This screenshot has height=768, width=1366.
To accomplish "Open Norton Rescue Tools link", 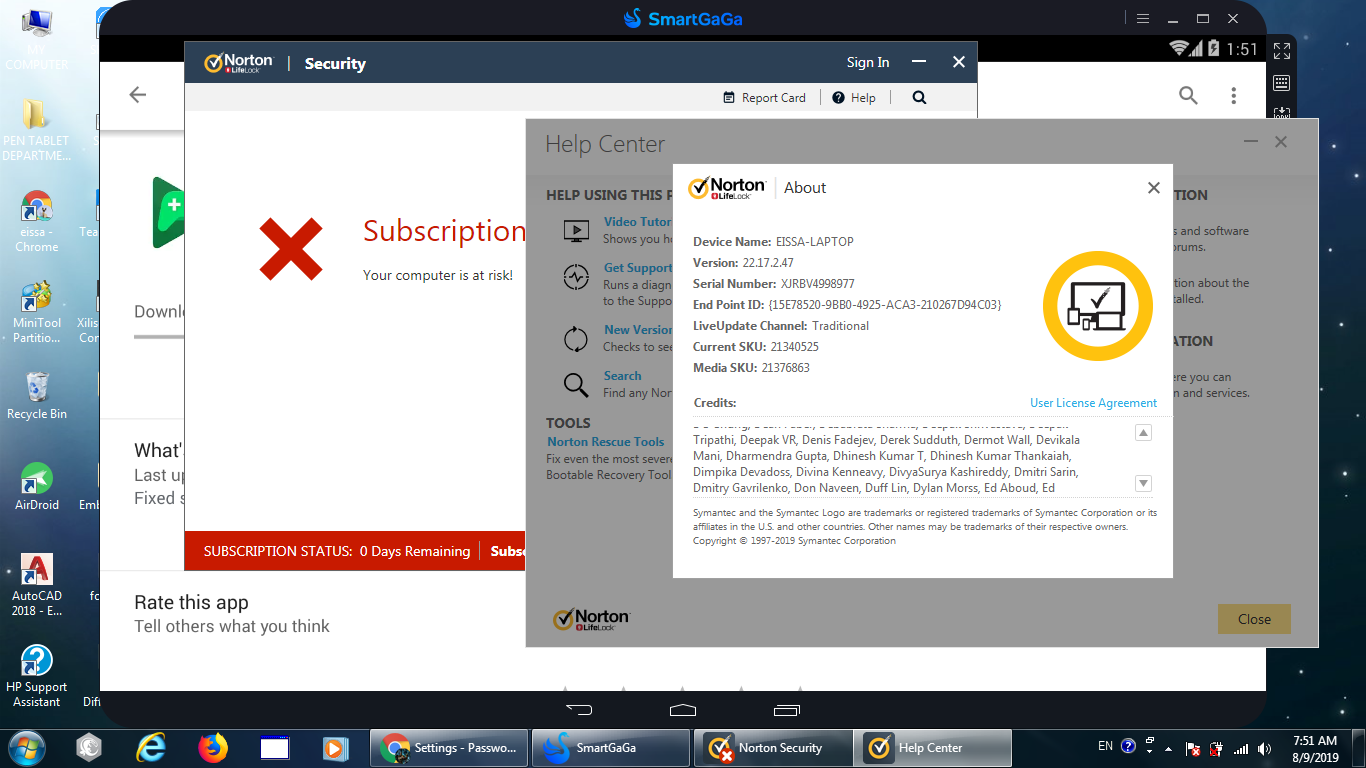I will (x=606, y=442).
